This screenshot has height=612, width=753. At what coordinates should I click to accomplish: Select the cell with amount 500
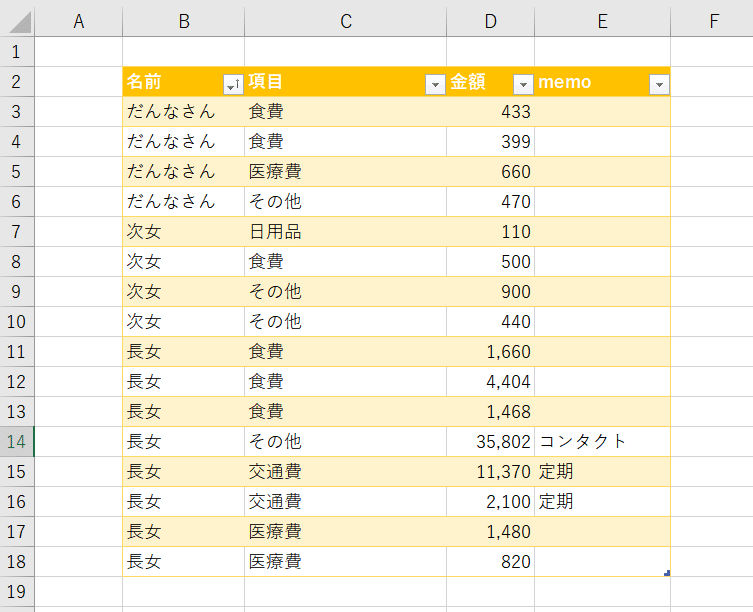[x=490, y=261]
